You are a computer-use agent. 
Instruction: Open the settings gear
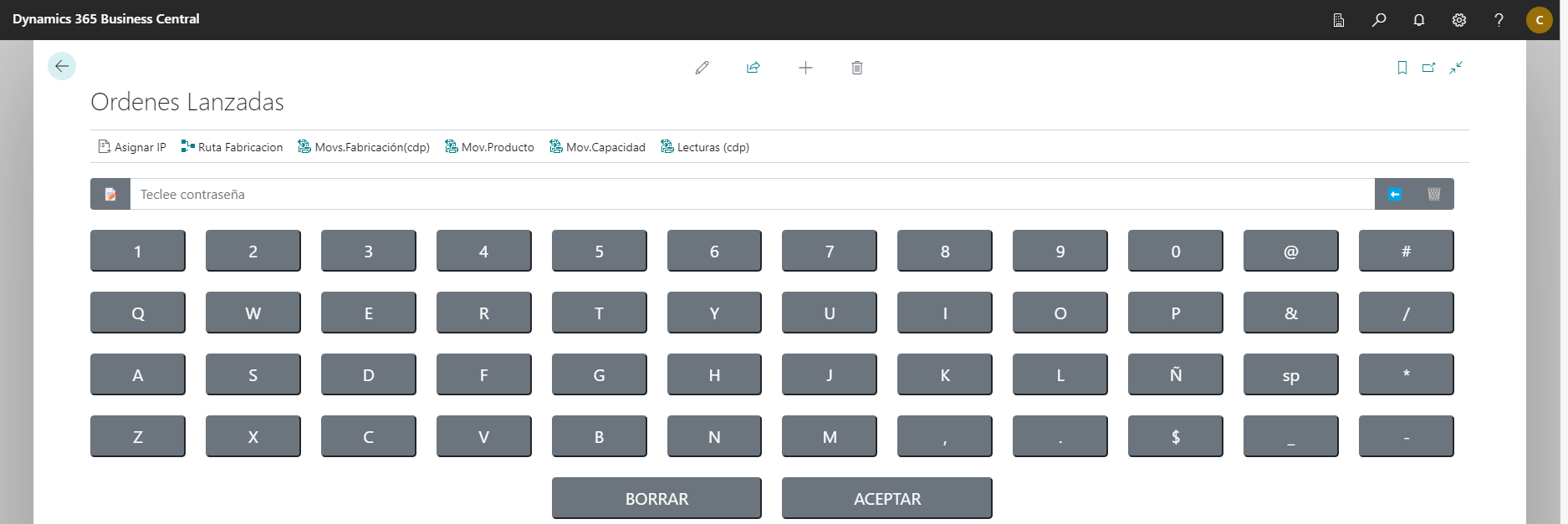pyautogui.click(x=1459, y=20)
